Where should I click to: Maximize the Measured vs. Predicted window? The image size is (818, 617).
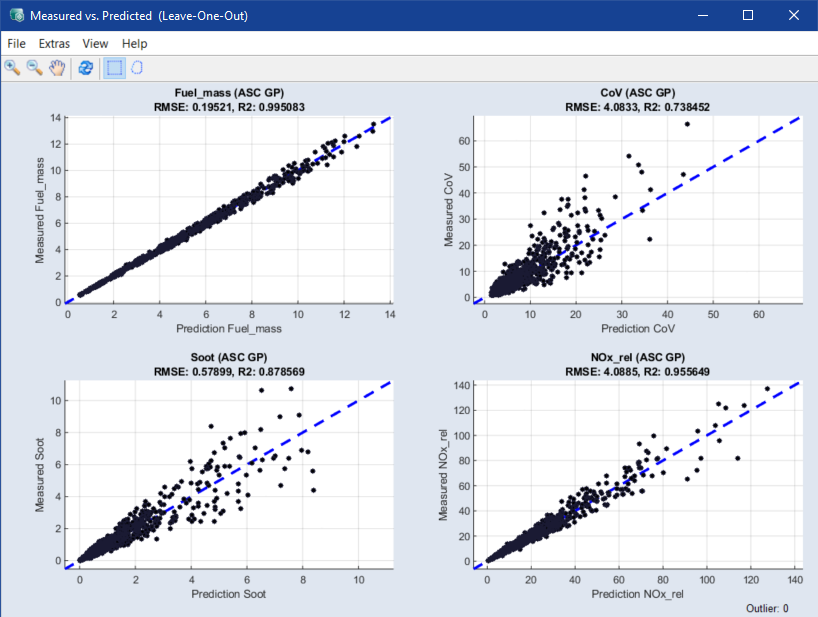point(748,16)
